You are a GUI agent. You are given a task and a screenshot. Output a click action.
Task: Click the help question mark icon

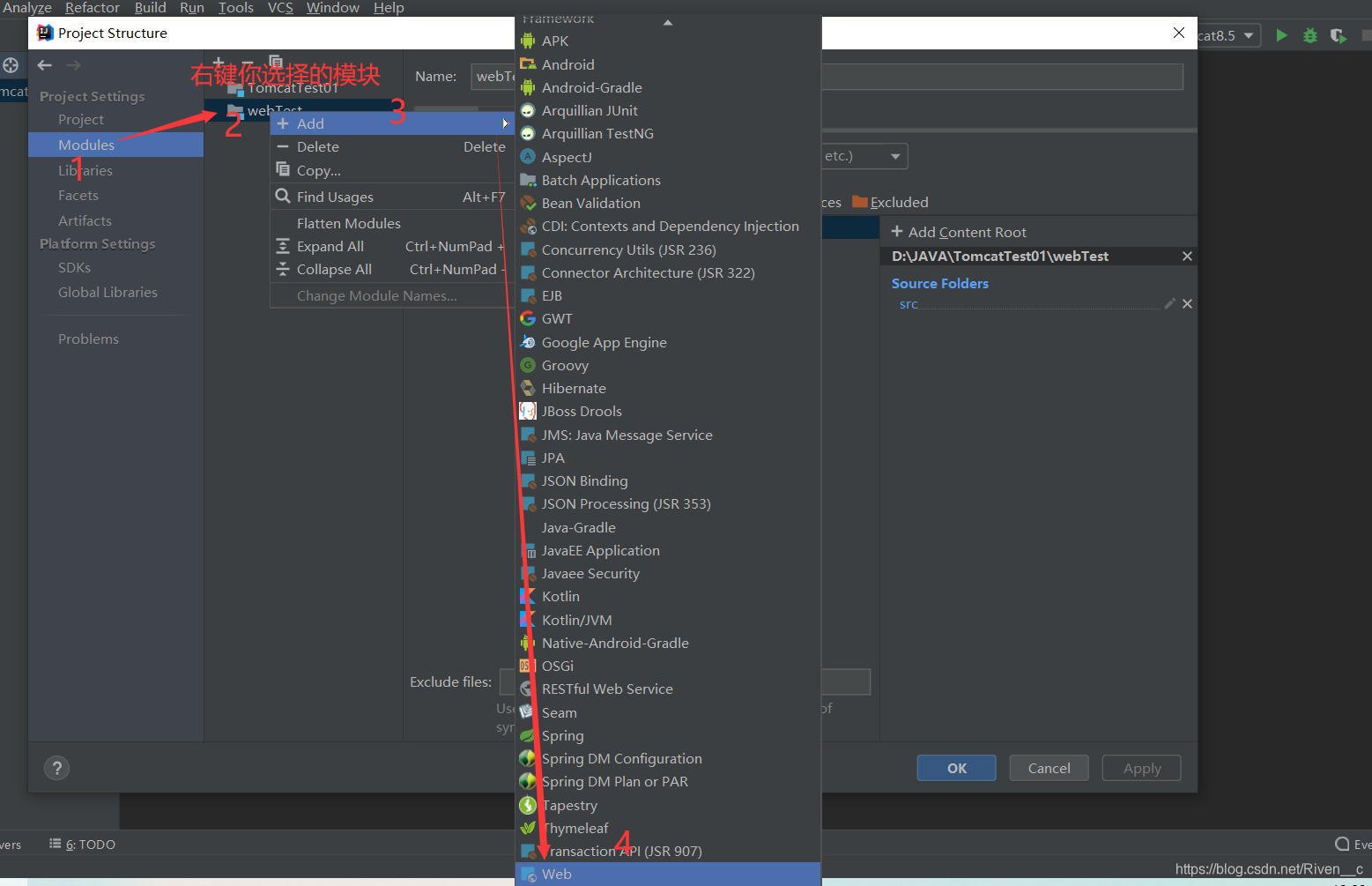(x=56, y=768)
